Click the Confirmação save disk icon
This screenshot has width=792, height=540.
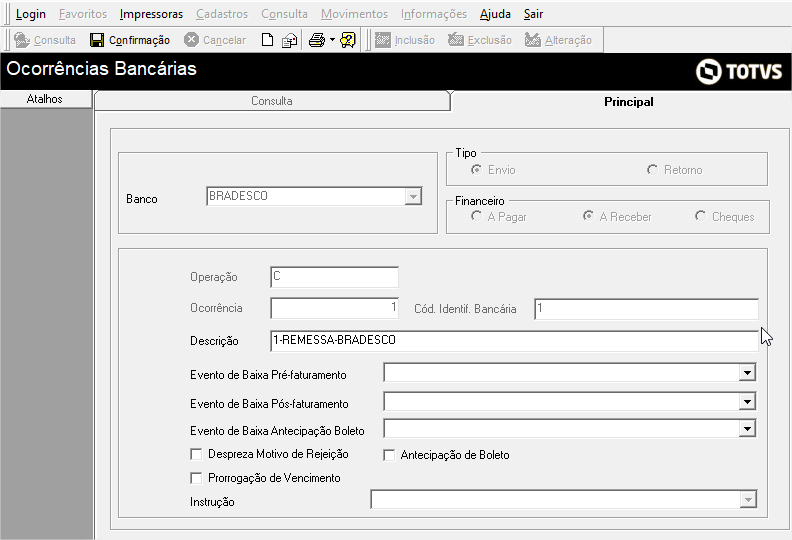[x=96, y=40]
